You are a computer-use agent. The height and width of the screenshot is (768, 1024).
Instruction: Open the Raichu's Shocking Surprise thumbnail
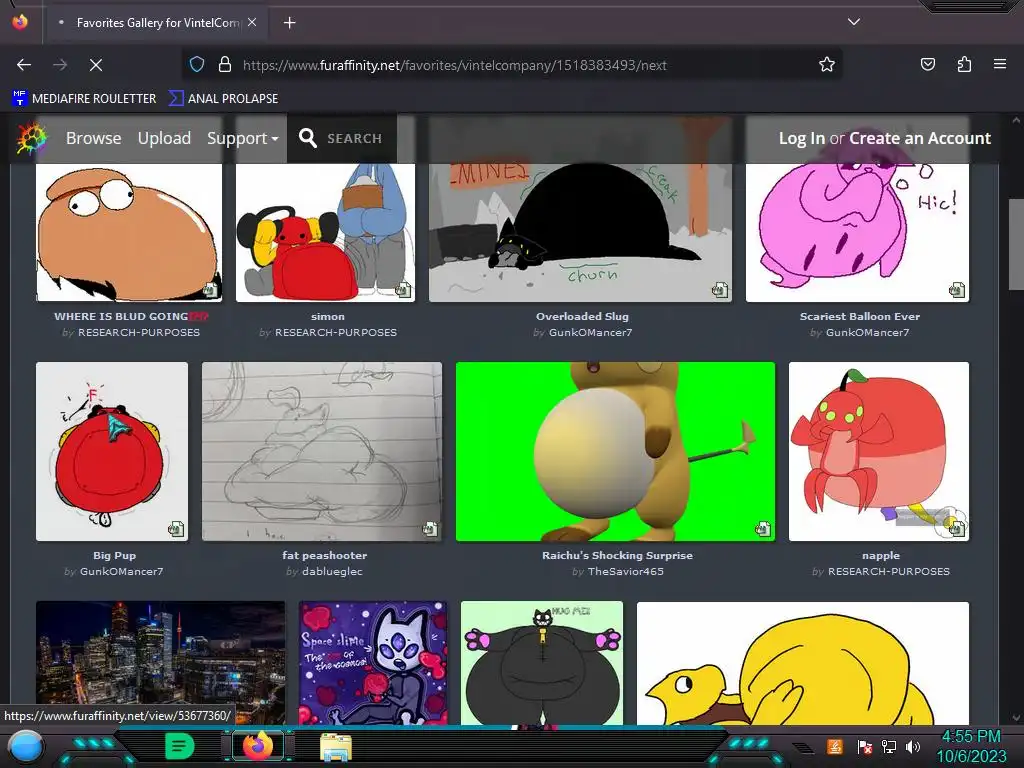[615, 451]
